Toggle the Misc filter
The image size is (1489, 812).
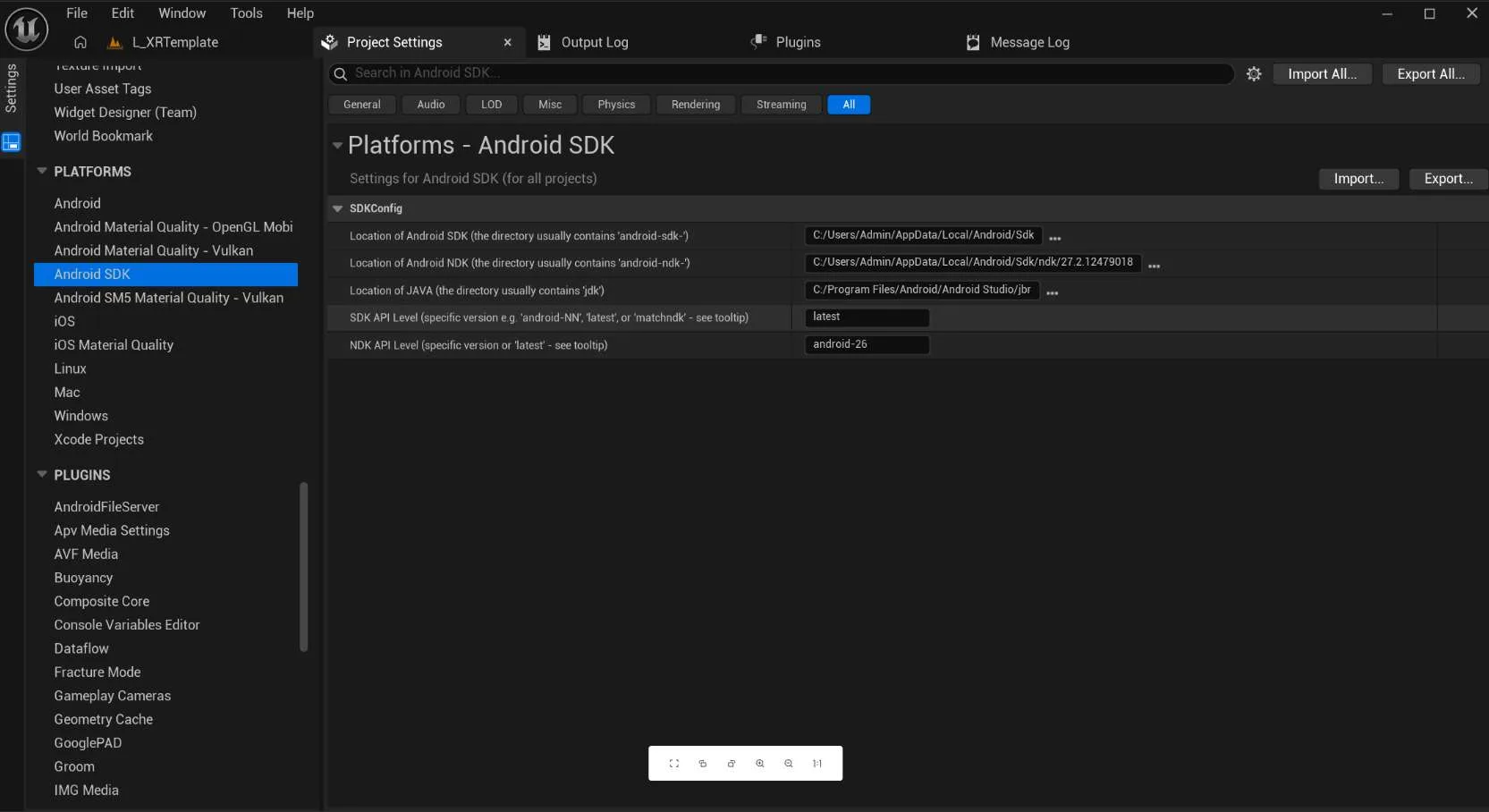(550, 105)
